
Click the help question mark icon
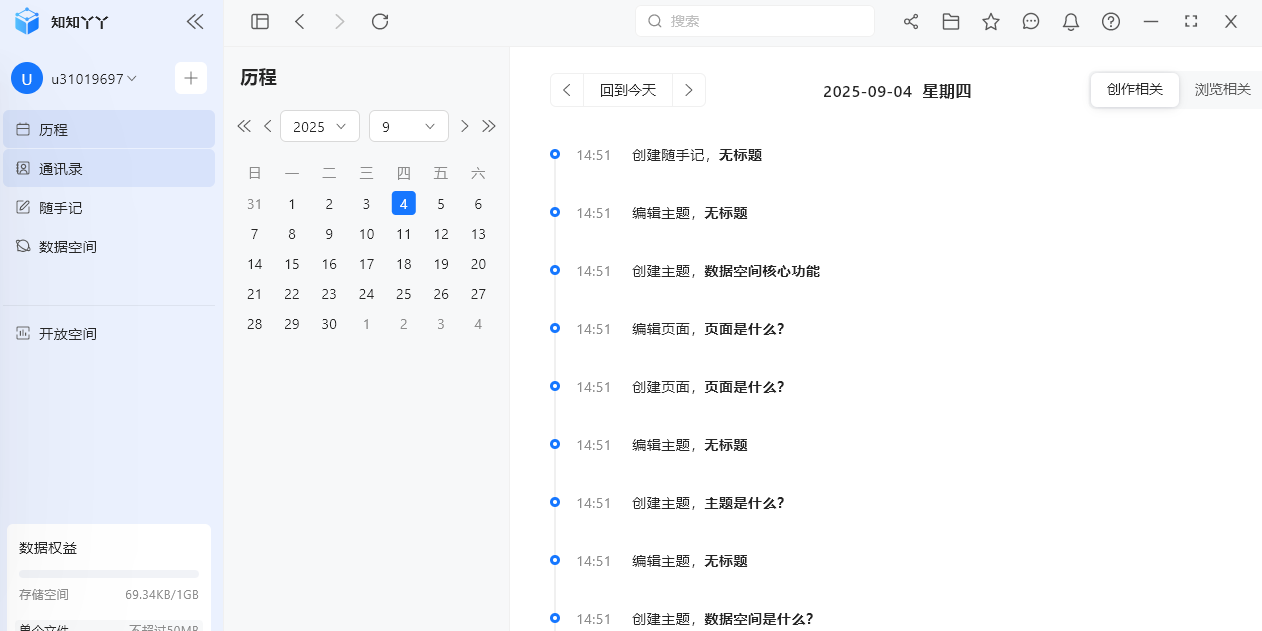click(1111, 22)
